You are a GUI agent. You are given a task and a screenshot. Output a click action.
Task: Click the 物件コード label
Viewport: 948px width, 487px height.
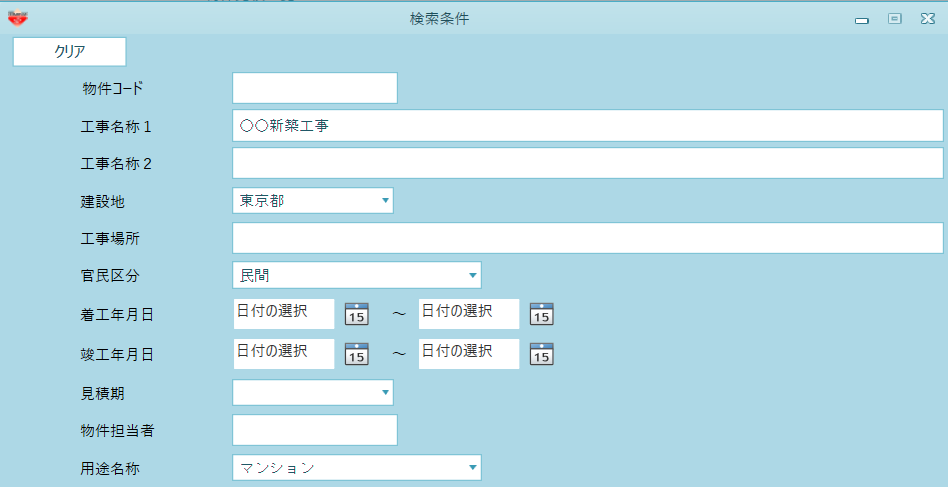click(112, 89)
